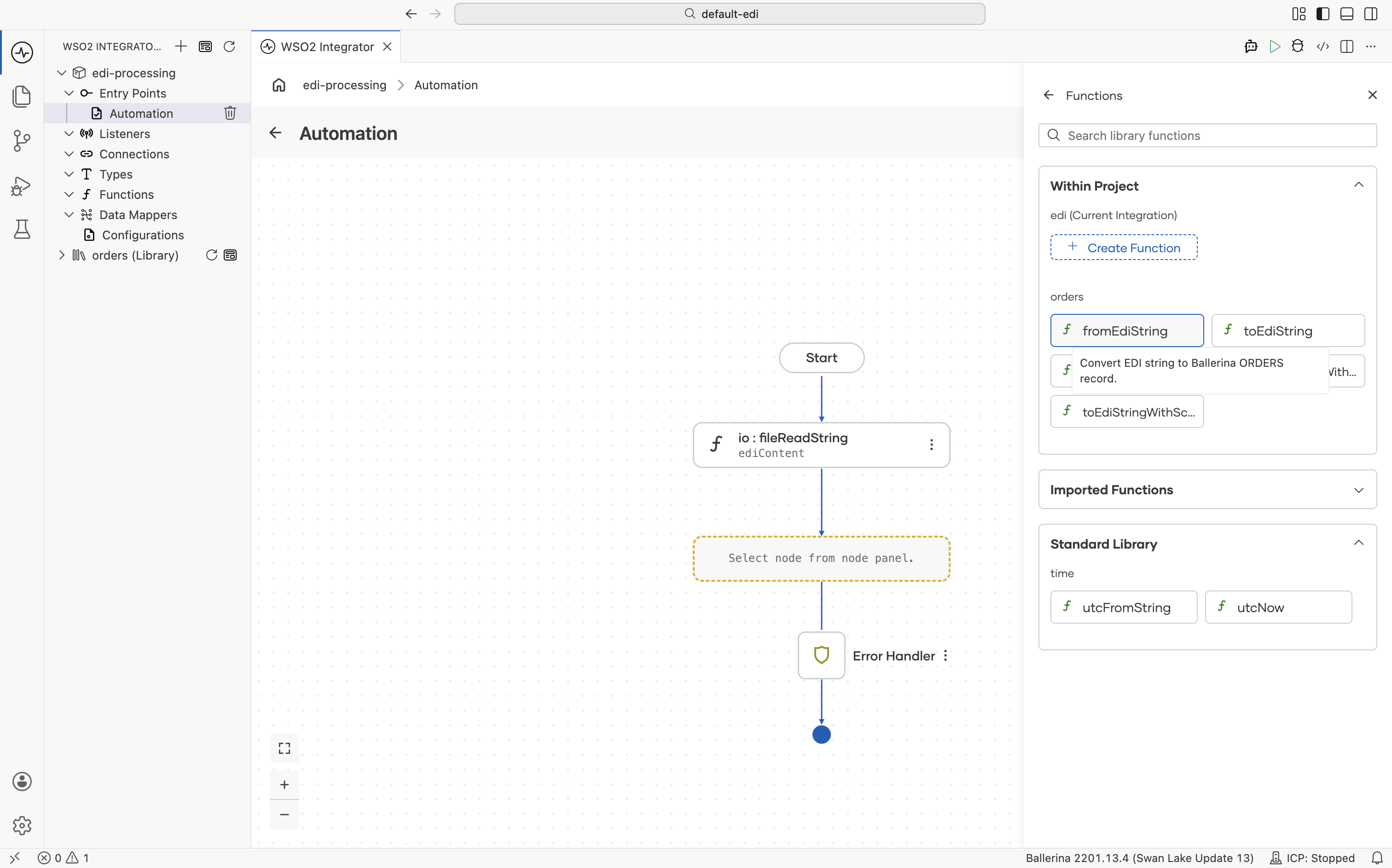Image resolution: width=1392 pixels, height=868 pixels.
Task: Expand the Data Mappers tree item
Action: point(69,215)
